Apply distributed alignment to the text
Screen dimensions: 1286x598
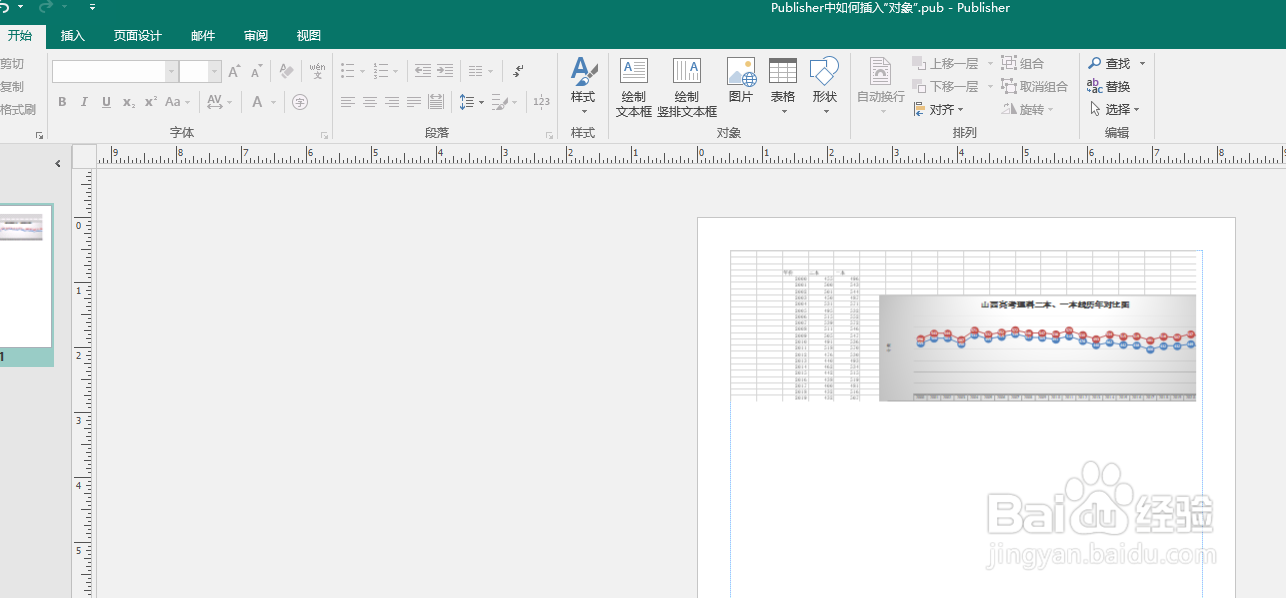pyautogui.click(x=436, y=102)
